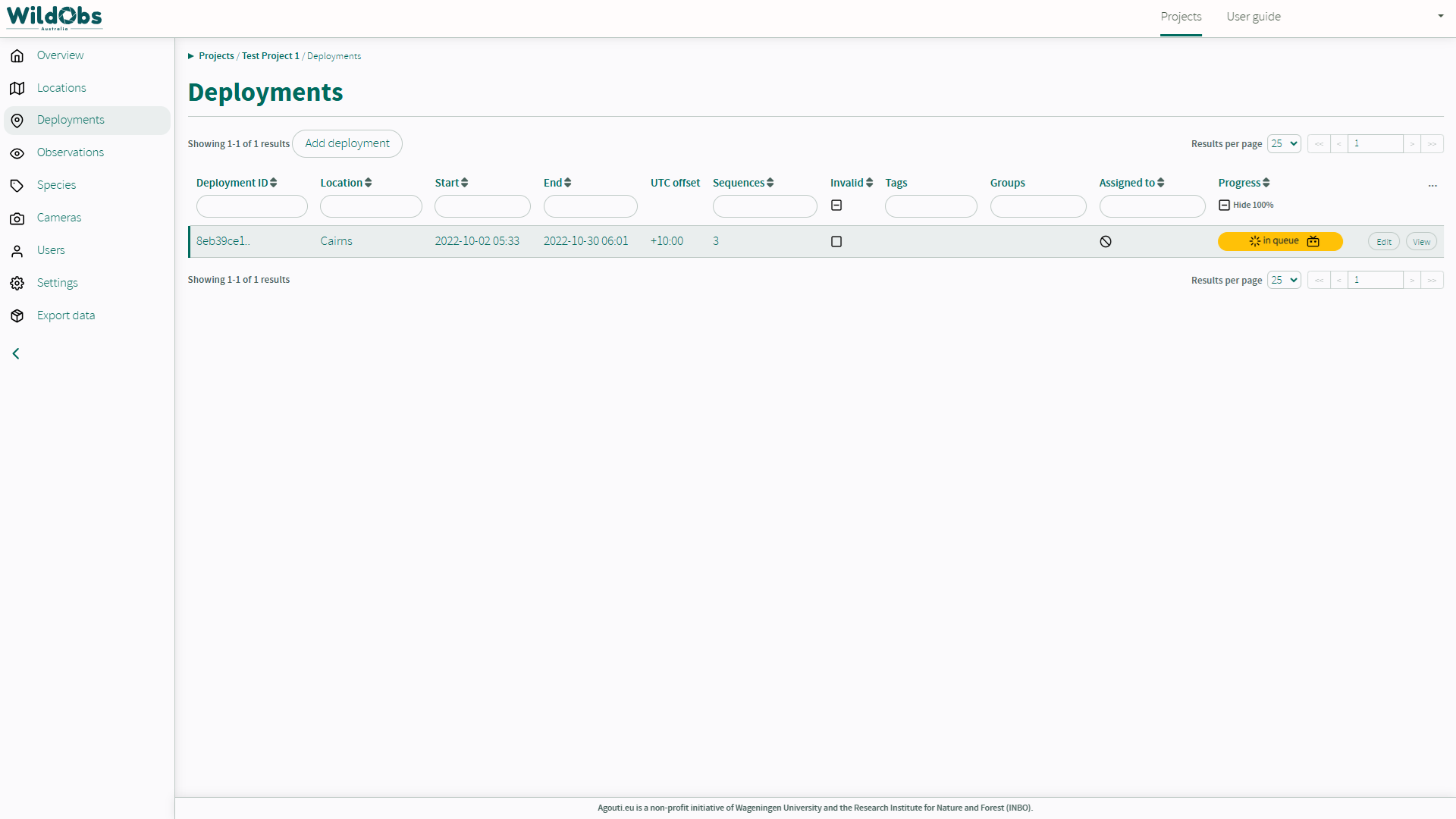
Task: Open the user account dropdown arrow
Action: click(x=1440, y=16)
